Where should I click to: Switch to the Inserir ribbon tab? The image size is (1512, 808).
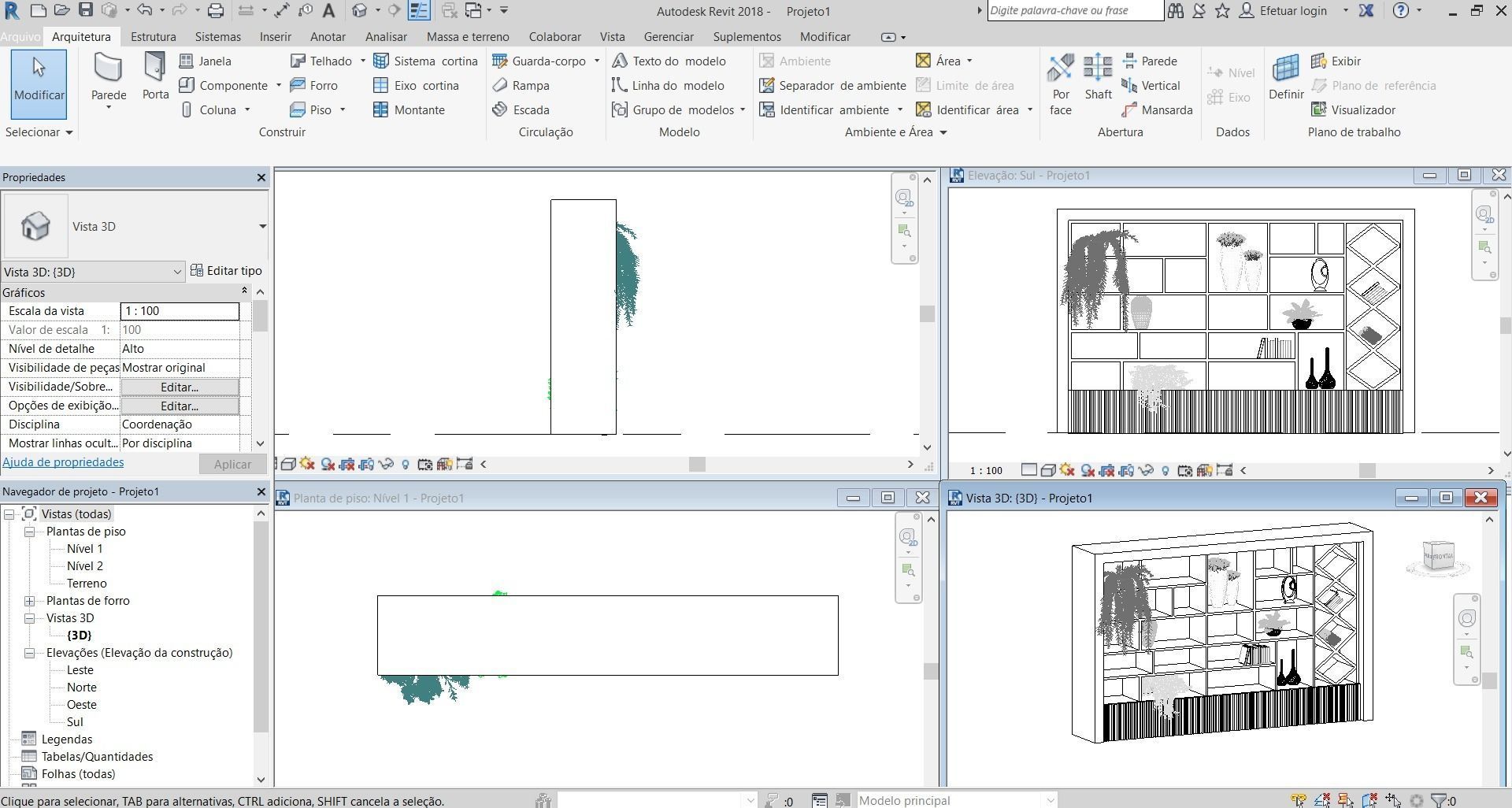[275, 37]
